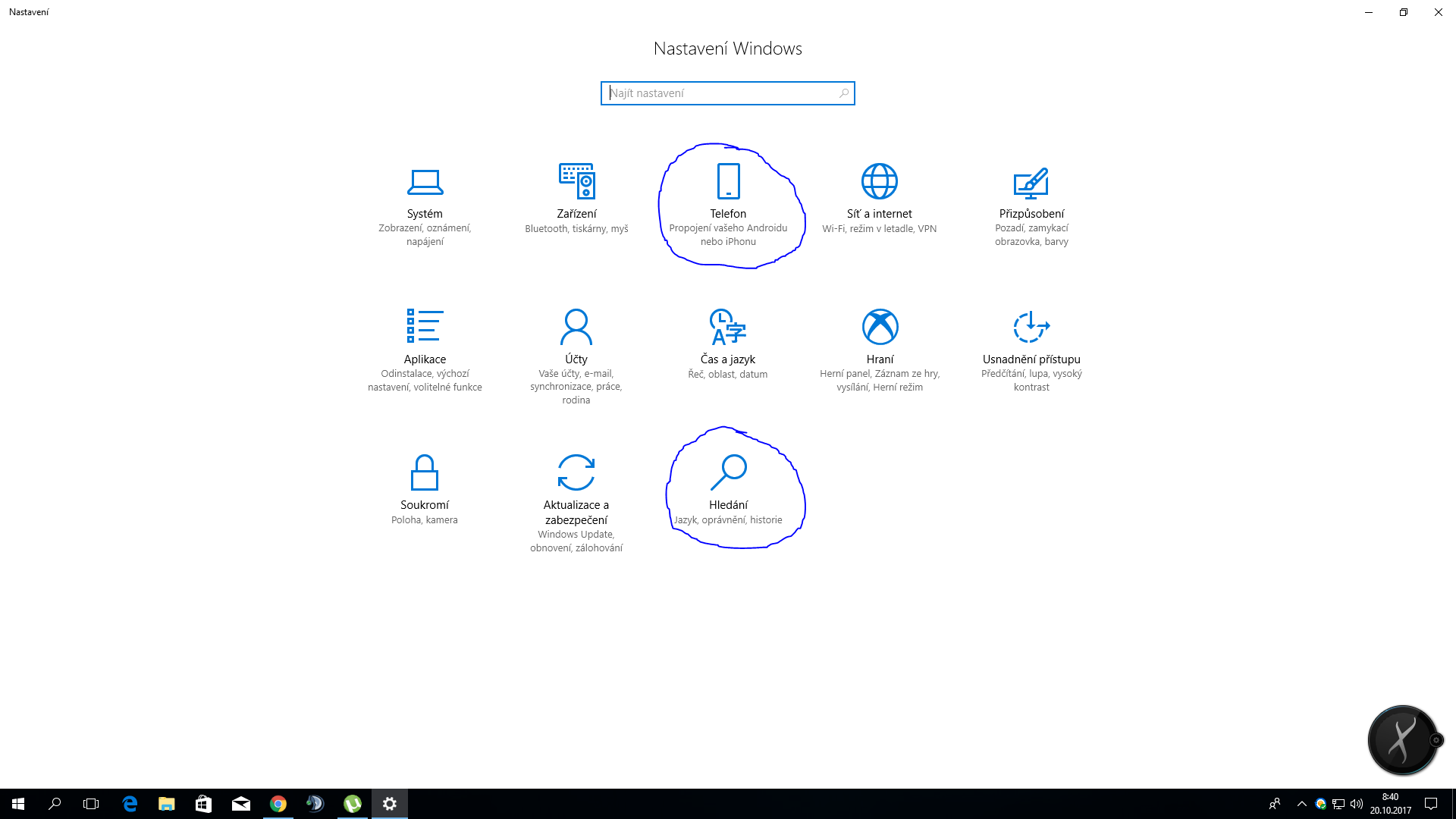Click the Najít nastavení search field
This screenshot has width=1456, height=819.
point(720,93)
